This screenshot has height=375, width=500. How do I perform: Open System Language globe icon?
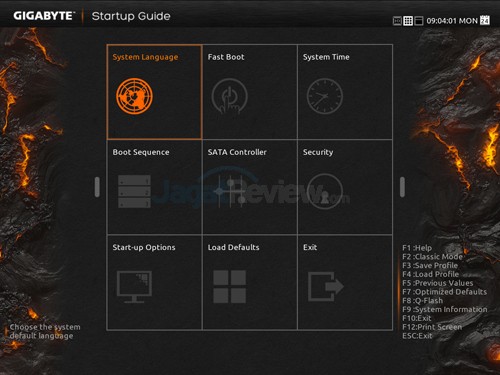click(134, 96)
